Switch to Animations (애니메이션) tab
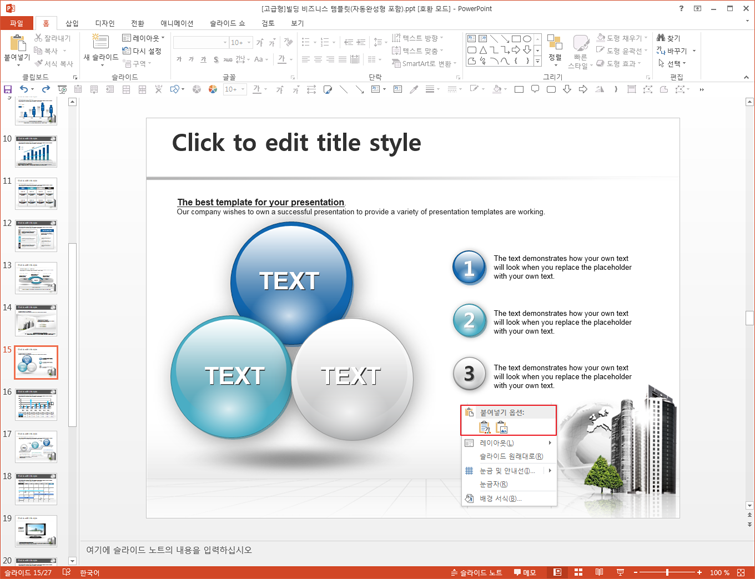Image resolution: width=755 pixels, height=579 pixels. point(177,23)
